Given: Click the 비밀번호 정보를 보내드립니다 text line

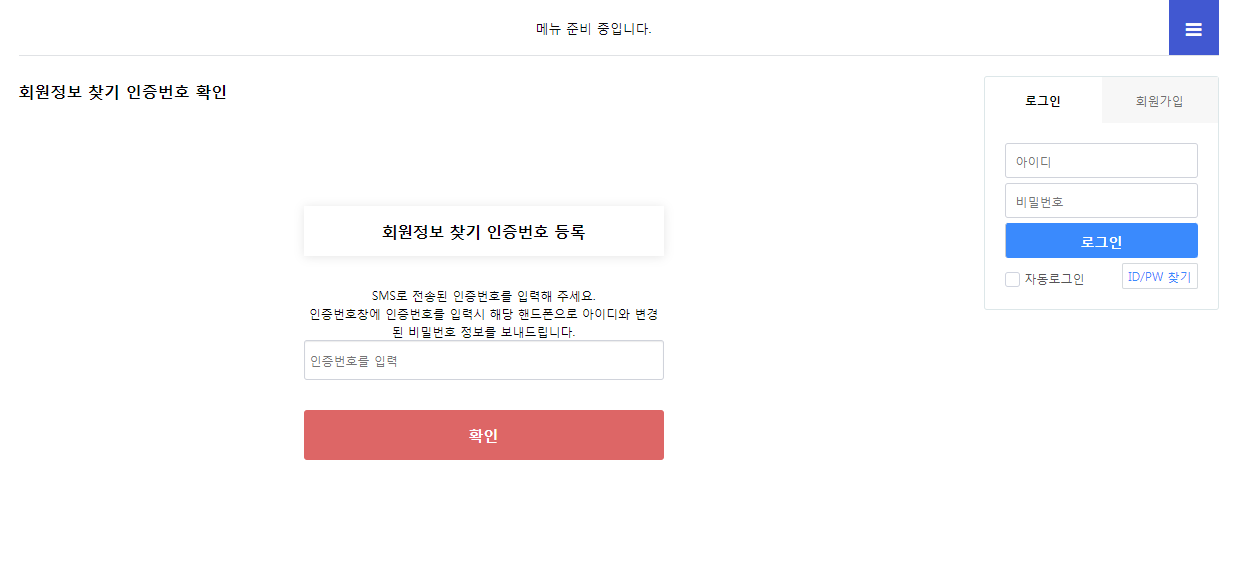Looking at the screenshot, I should [x=483, y=332].
